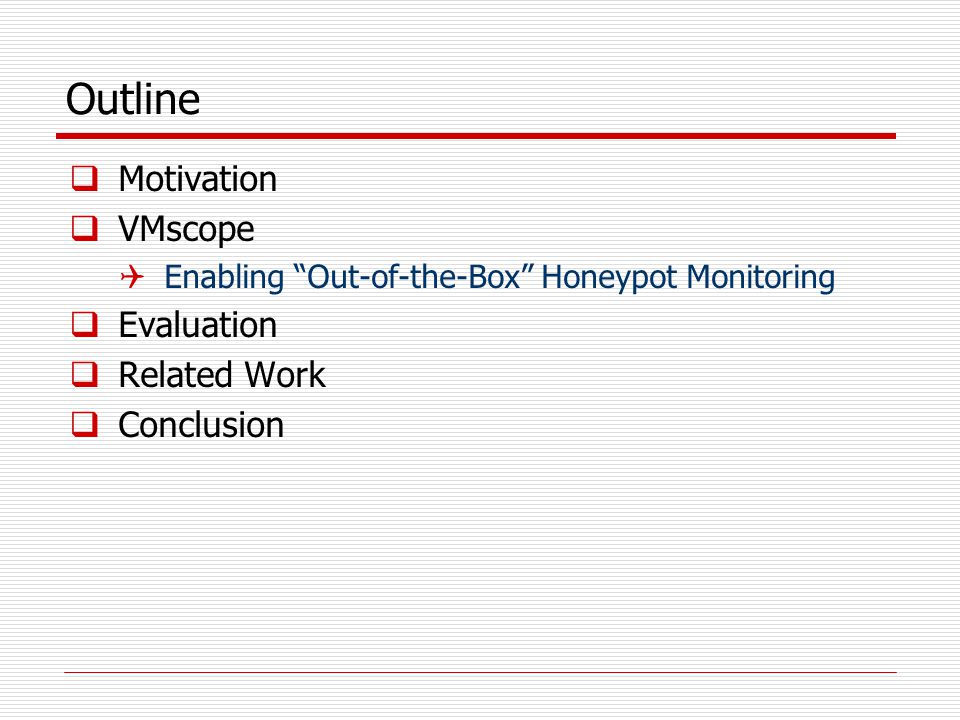Click the red square bullet beside Related Work

84,375
